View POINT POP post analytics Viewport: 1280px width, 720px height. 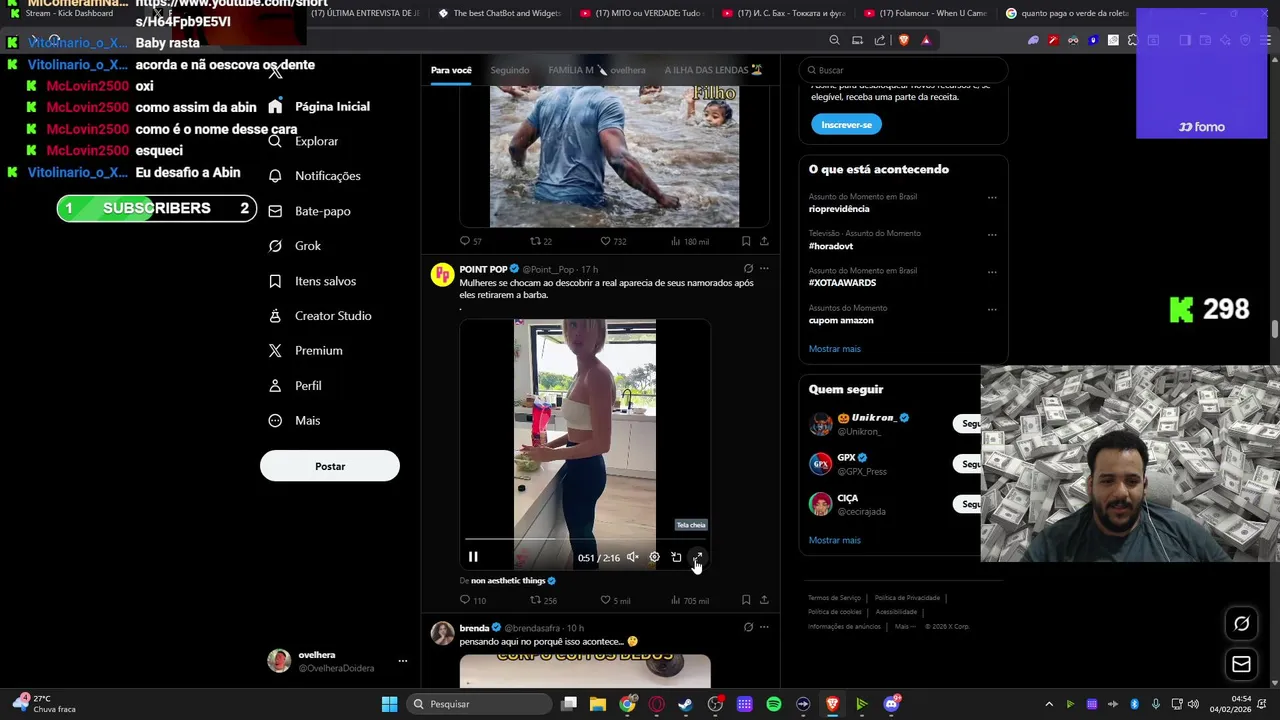tap(689, 600)
